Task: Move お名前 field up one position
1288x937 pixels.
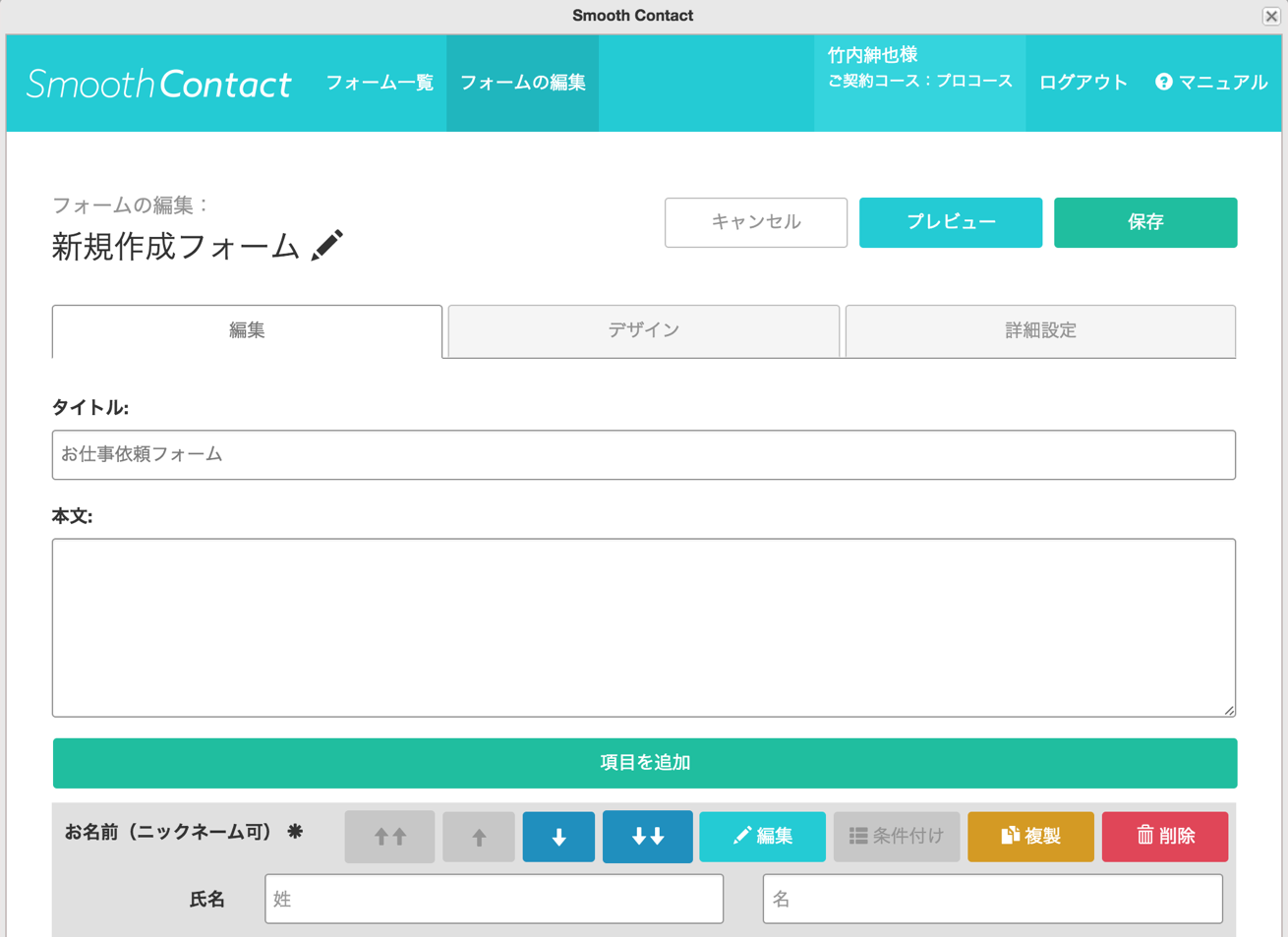Action: point(479,837)
